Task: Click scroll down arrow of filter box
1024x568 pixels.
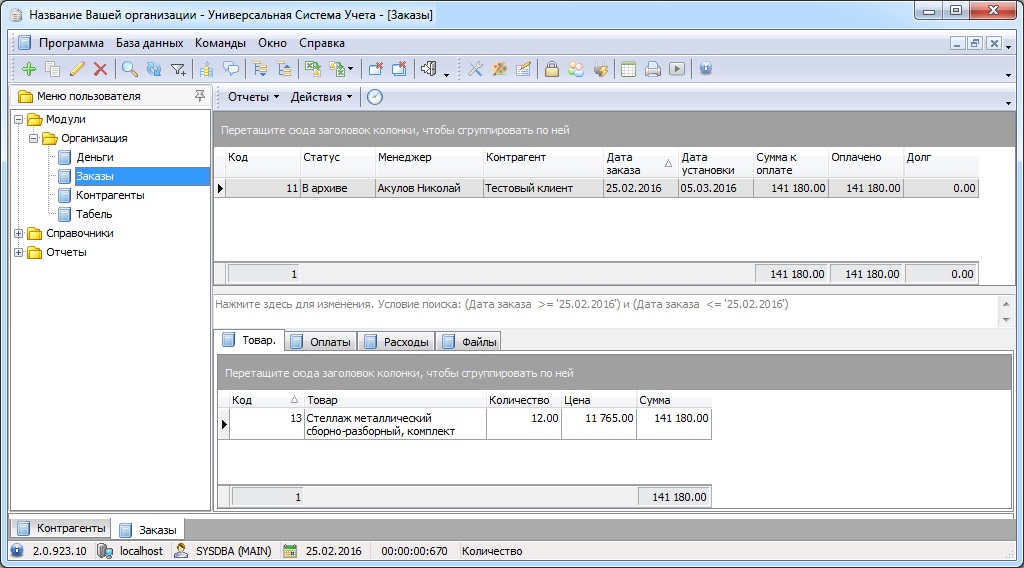Action: [x=1006, y=320]
